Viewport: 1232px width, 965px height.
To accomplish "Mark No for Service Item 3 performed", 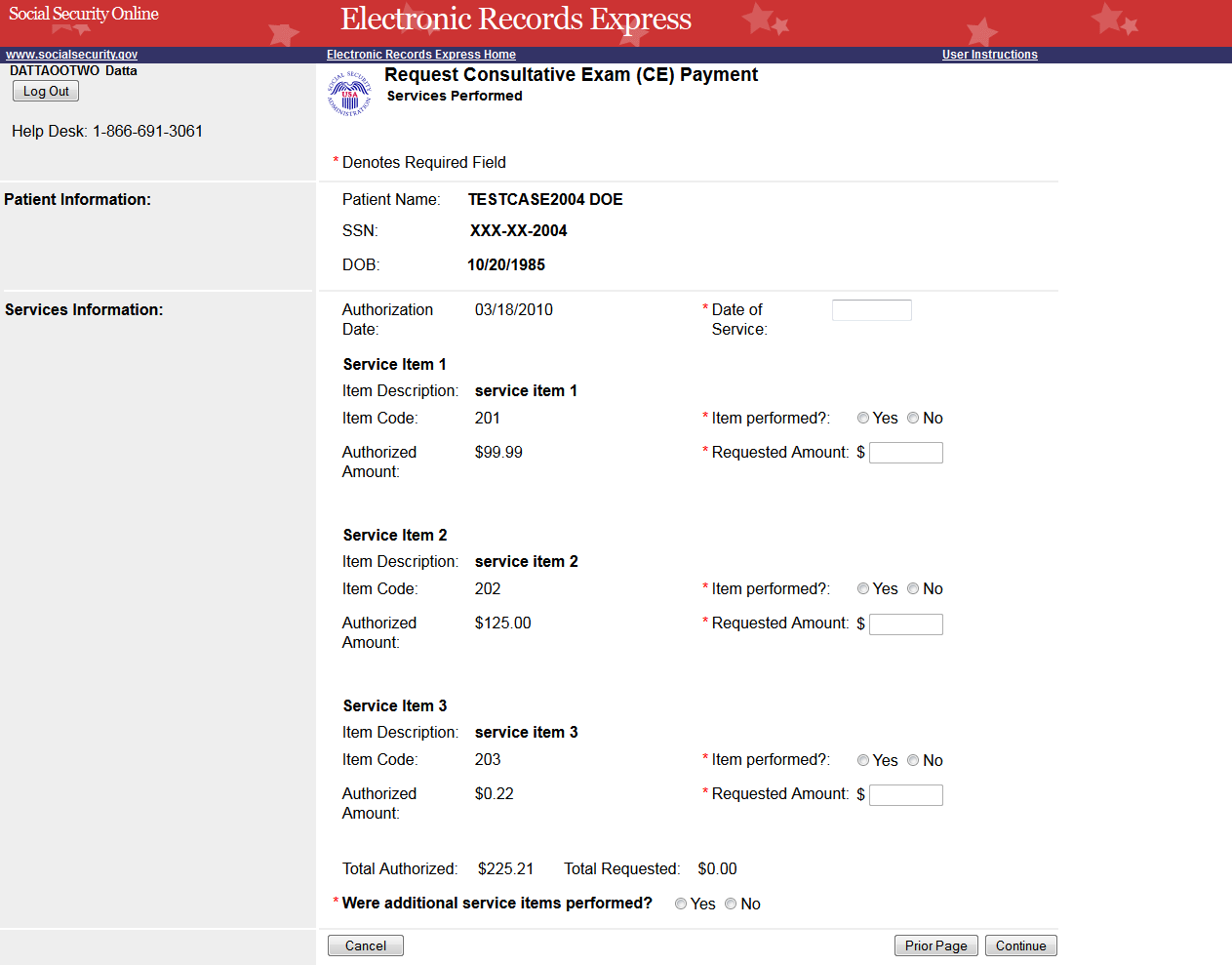I will (913, 761).
